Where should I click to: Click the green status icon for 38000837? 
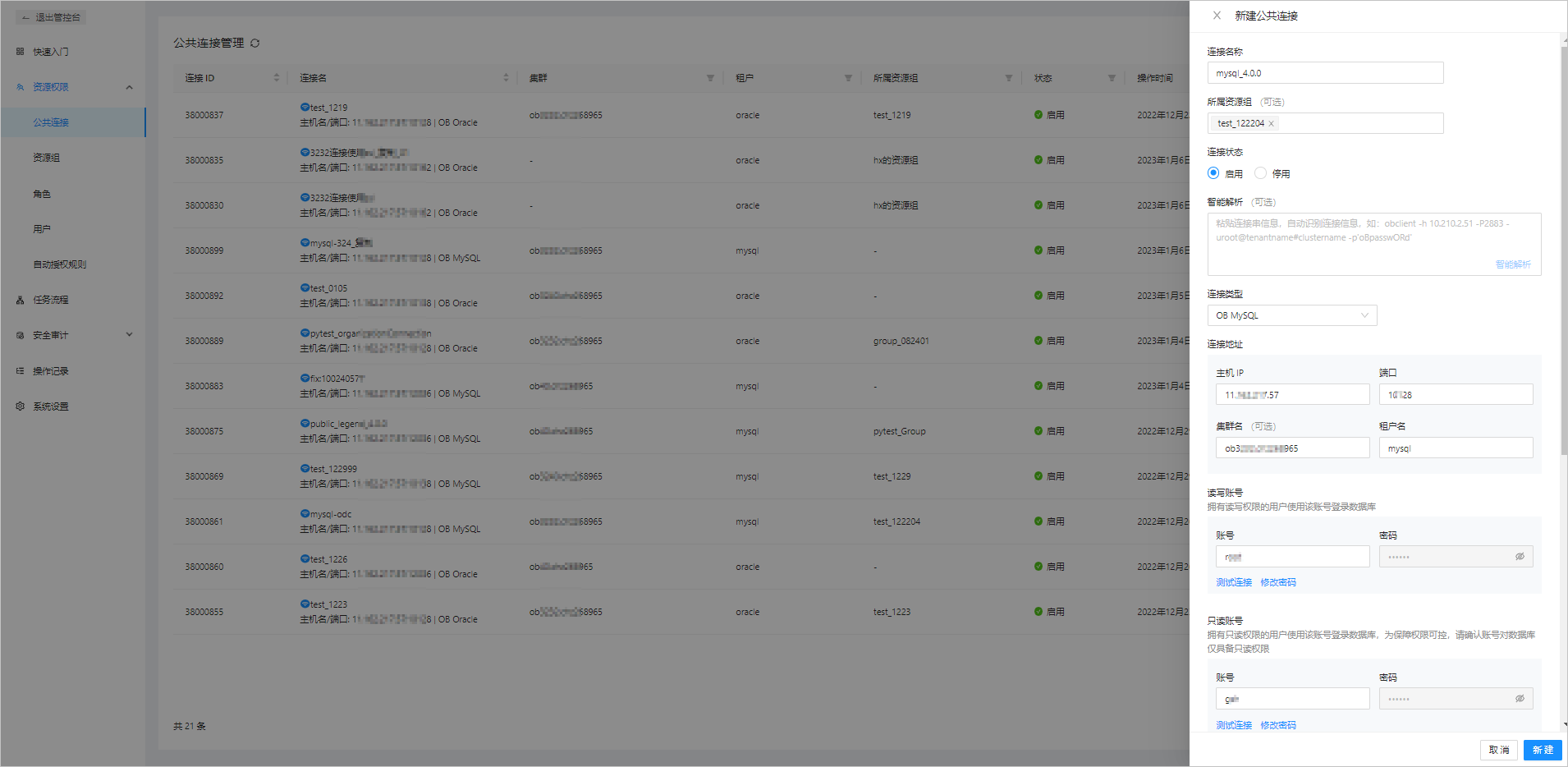click(x=1038, y=115)
